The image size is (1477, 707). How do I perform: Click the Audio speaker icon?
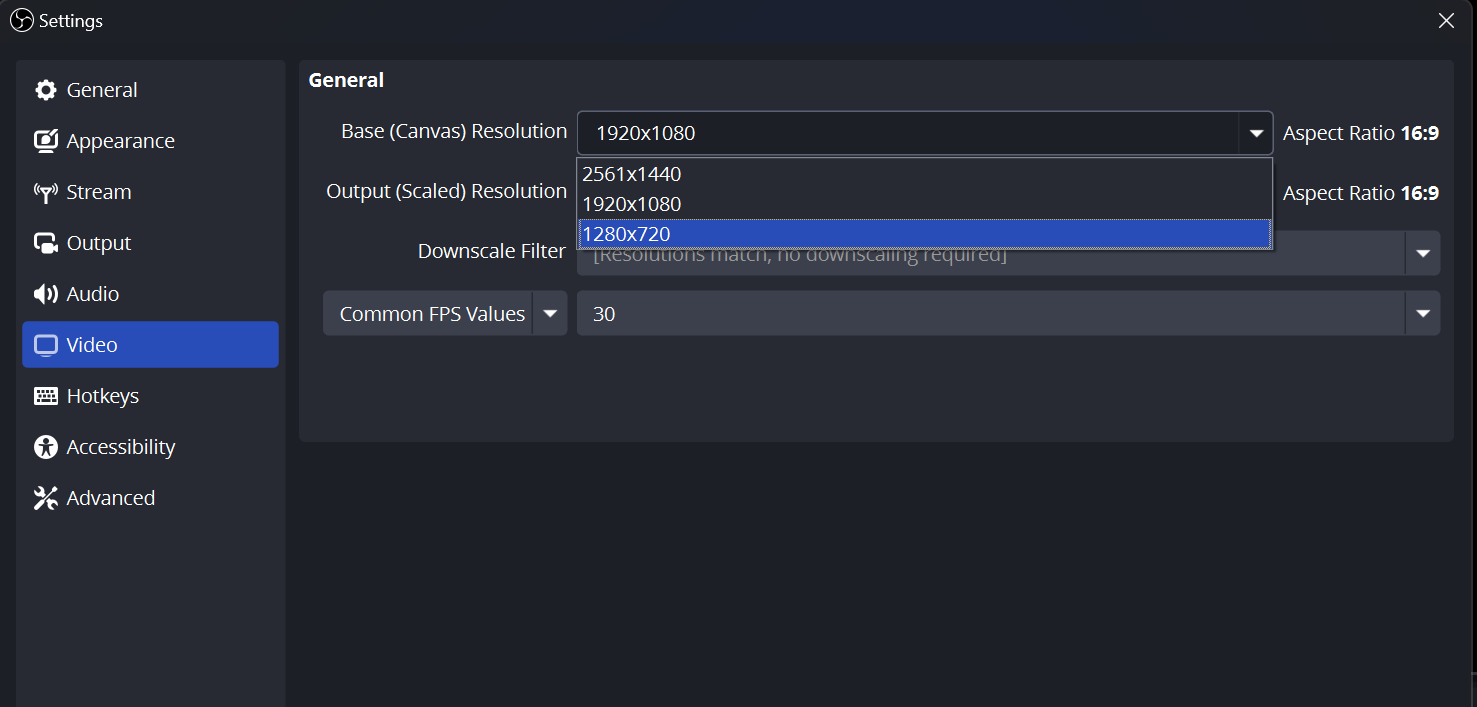[x=46, y=293]
